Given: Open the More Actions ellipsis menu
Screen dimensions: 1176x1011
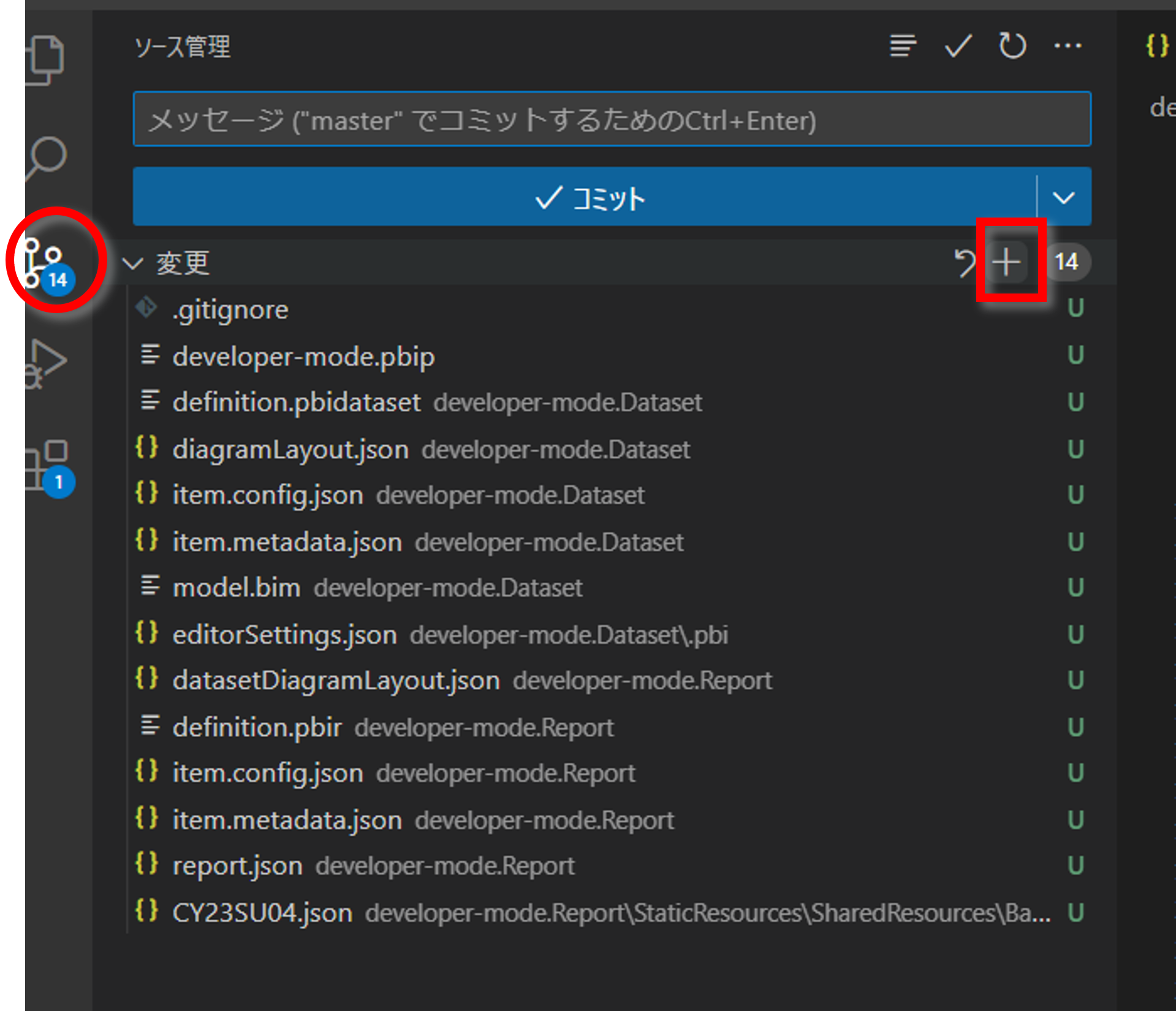Looking at the screenshot, I should pos(1068,46).
